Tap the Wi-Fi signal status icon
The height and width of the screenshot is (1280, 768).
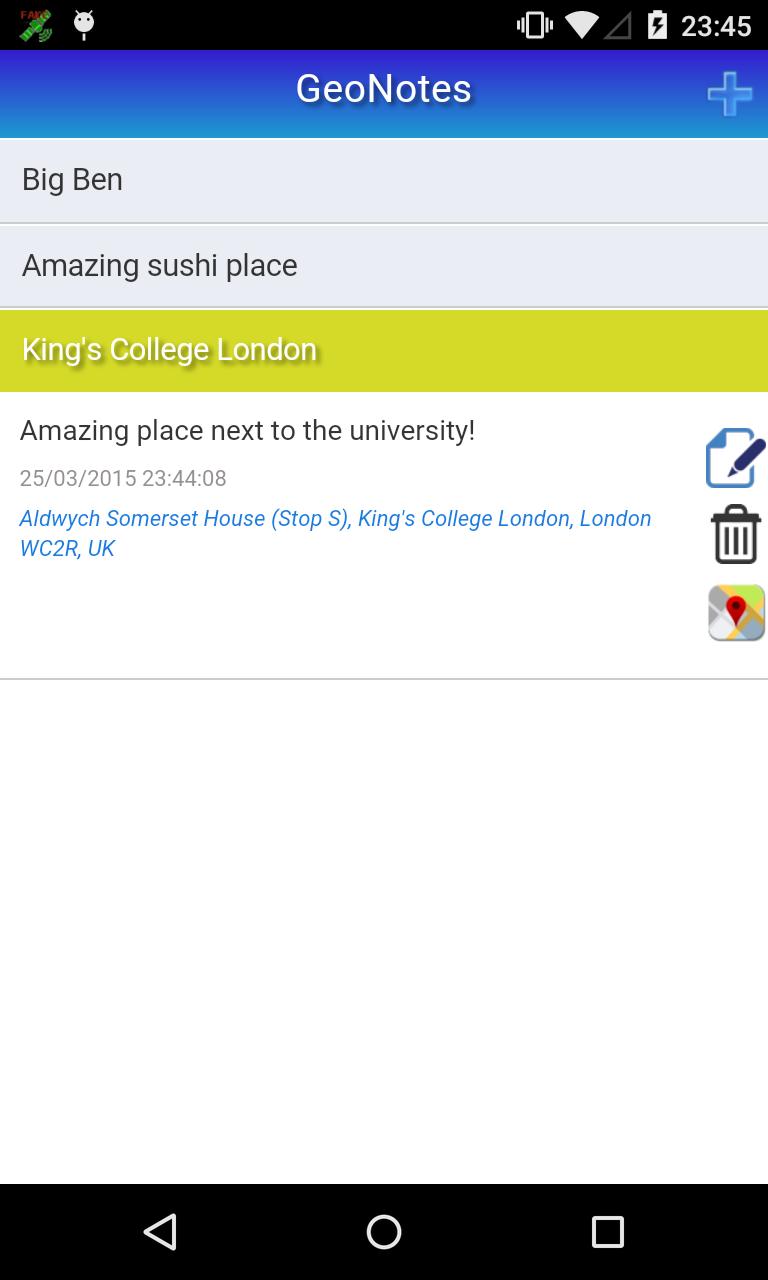[582, 25]
